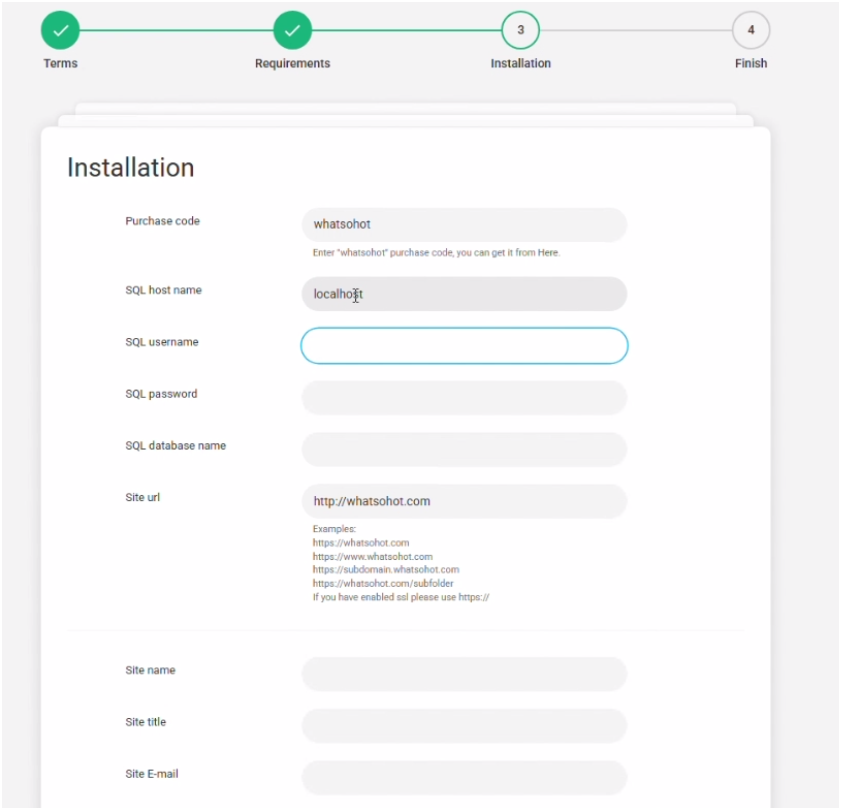Open the 'Here' purchase code link
841x810 pixels.
[548, 253]
